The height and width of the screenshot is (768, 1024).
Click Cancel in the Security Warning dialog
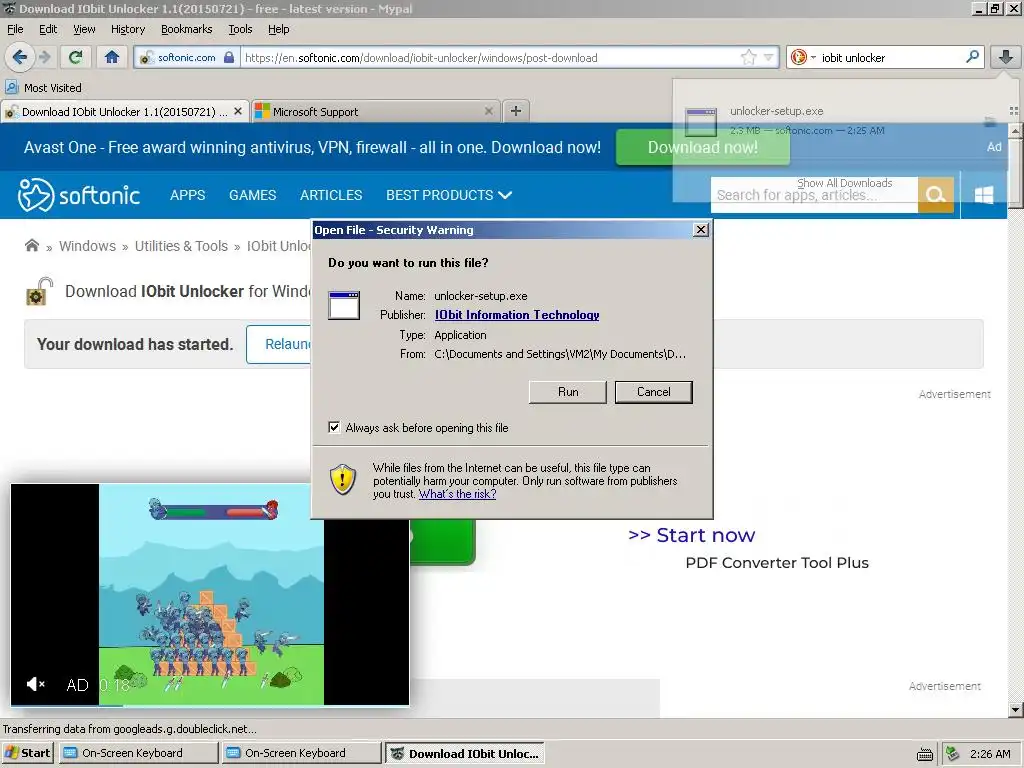point(653,392)
